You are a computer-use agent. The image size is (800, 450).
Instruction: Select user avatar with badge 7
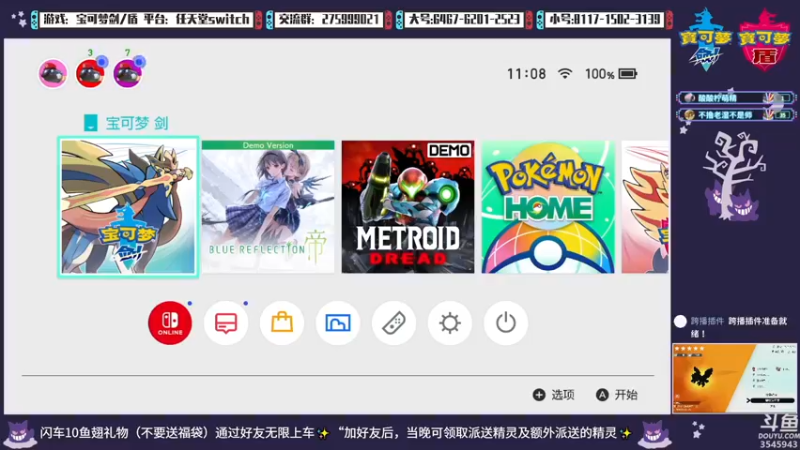(x=128, y=73)
